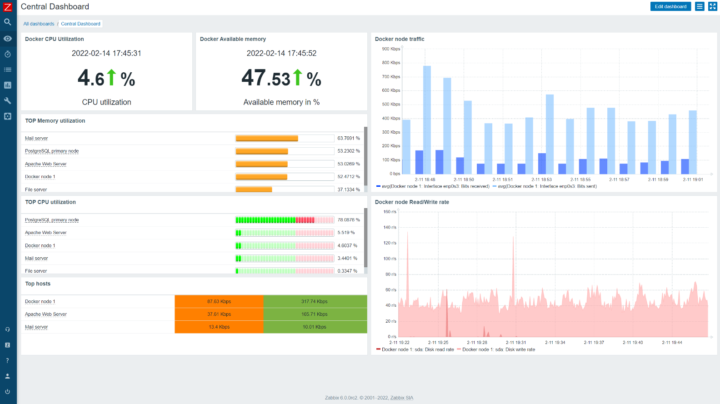Toggle kiosk mode fullscreen icon
This screenshot has height=404, width=720.
pyautogui.click(x=712, y=6)
